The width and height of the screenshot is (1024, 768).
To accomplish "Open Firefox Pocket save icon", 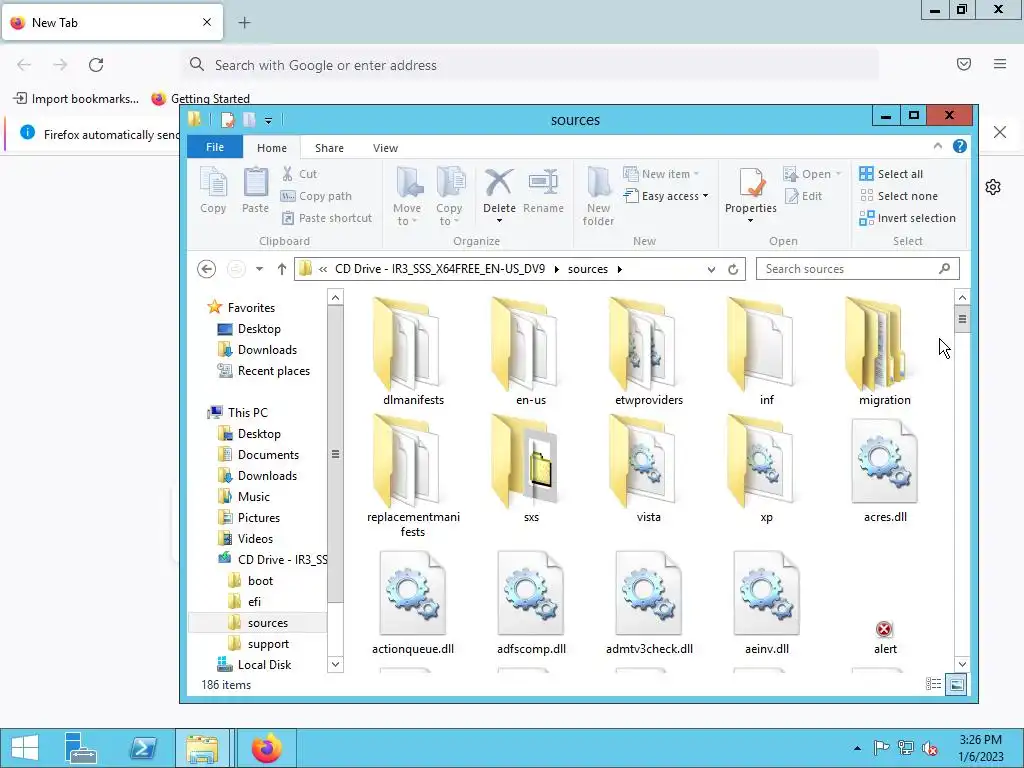I will (x=964, y=64).
